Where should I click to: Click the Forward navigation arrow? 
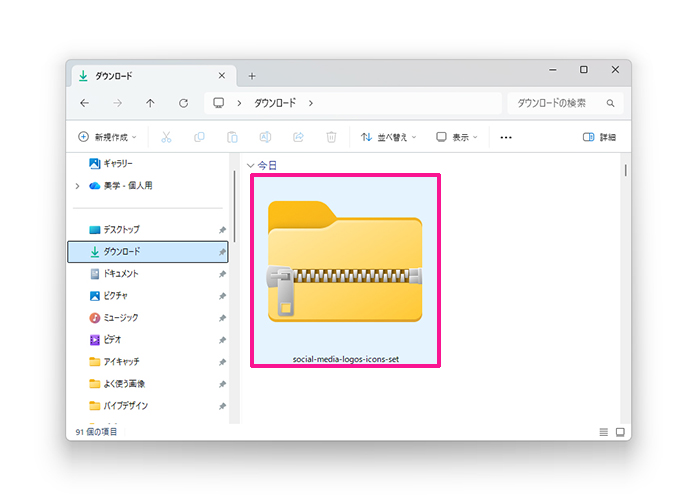[117, 103]
